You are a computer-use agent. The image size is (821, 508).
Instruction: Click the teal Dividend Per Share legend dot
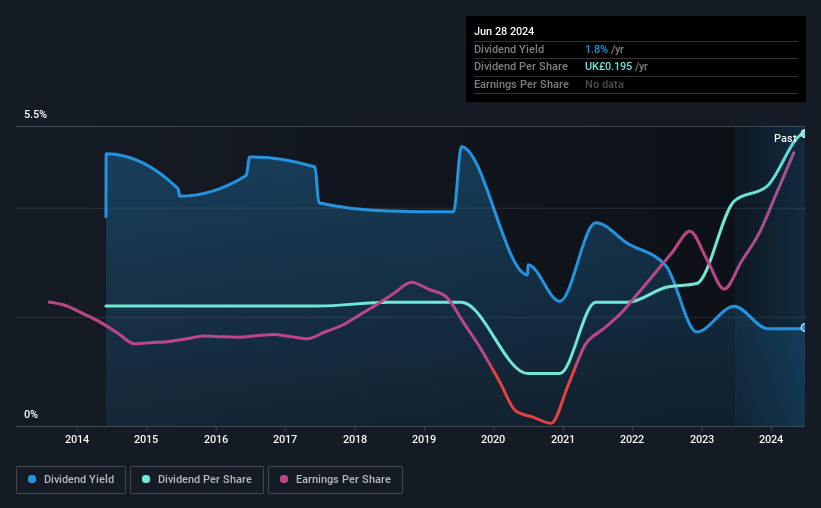point(146,479)
